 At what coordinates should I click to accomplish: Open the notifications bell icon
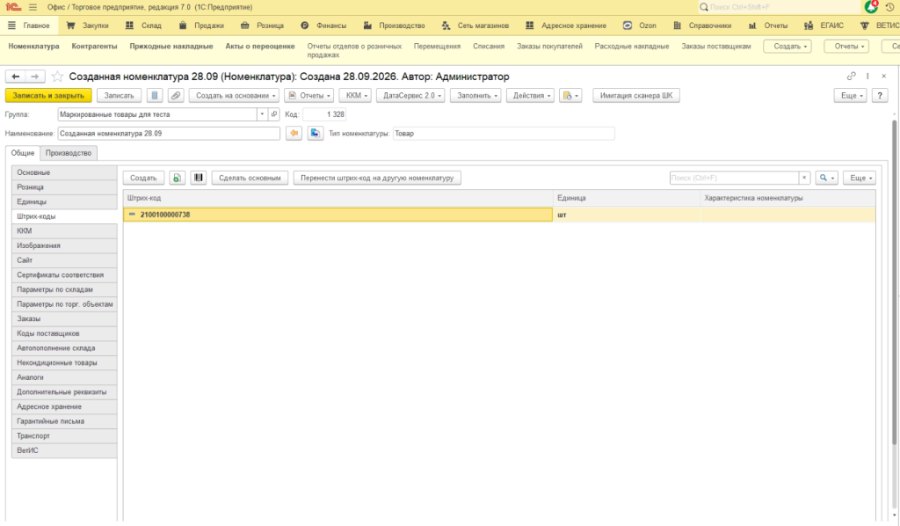(x=871, y=7)
